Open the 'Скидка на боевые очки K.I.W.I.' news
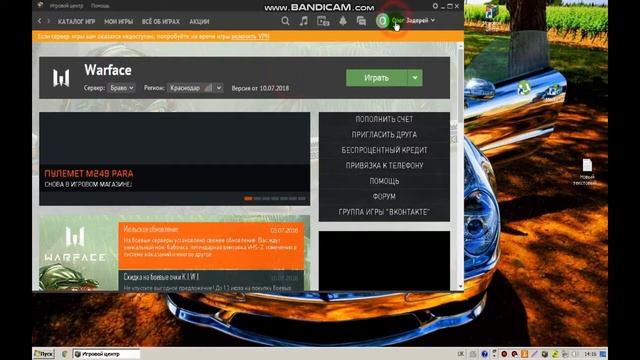640x360 pixels. tap(211, 281)
